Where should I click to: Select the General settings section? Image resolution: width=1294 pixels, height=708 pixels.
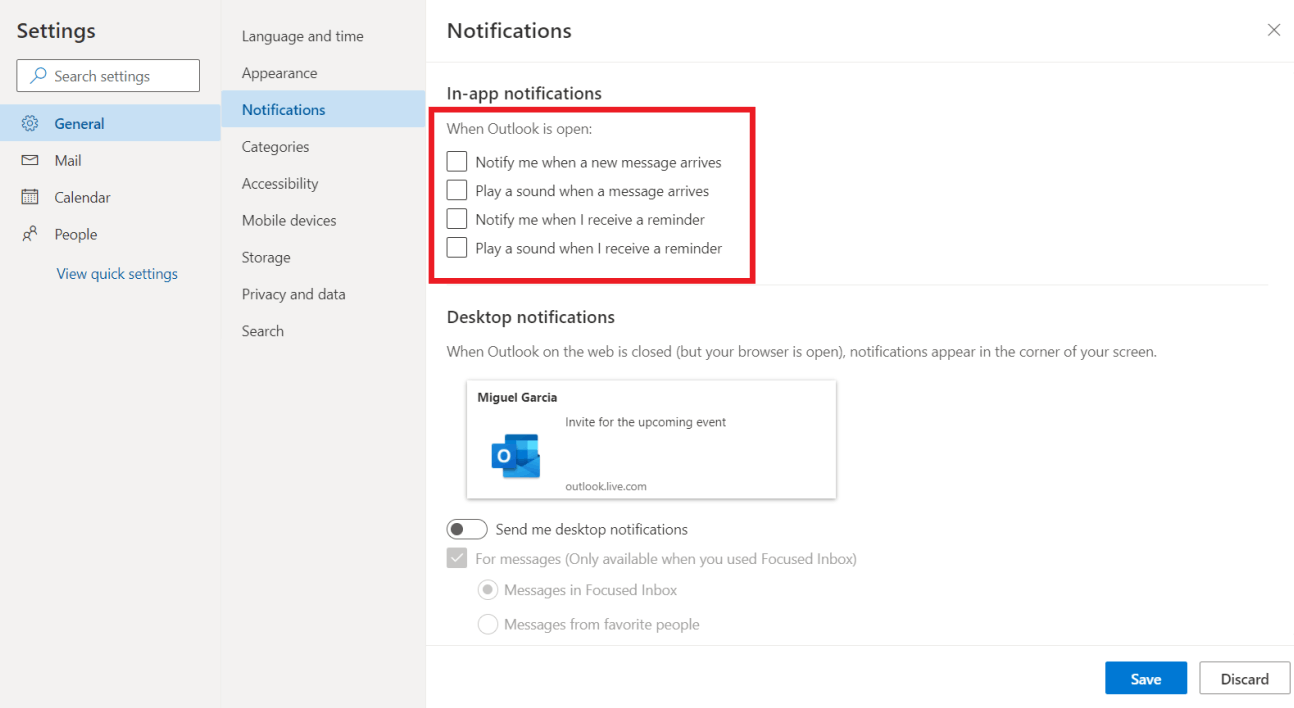click(x=110, y=124)
